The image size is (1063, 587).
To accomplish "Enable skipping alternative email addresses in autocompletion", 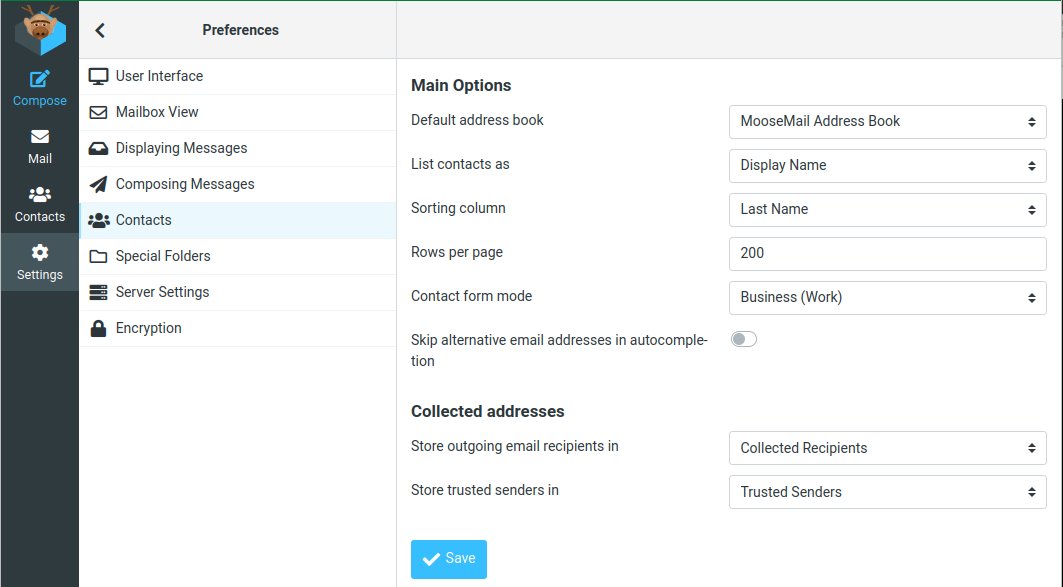I will point(743,340).
